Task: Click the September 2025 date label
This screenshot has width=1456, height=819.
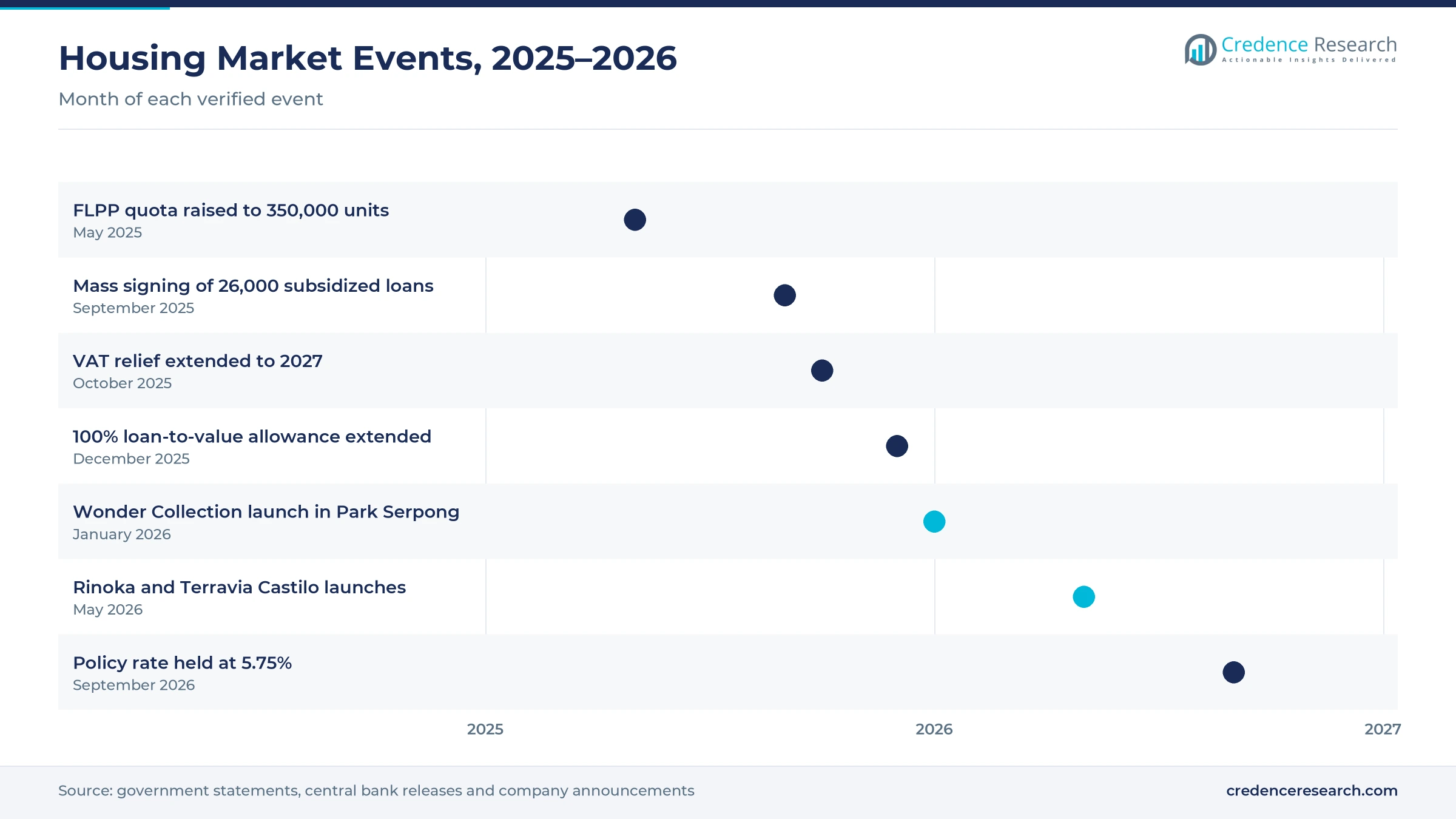Action: [x=133, y=308]
